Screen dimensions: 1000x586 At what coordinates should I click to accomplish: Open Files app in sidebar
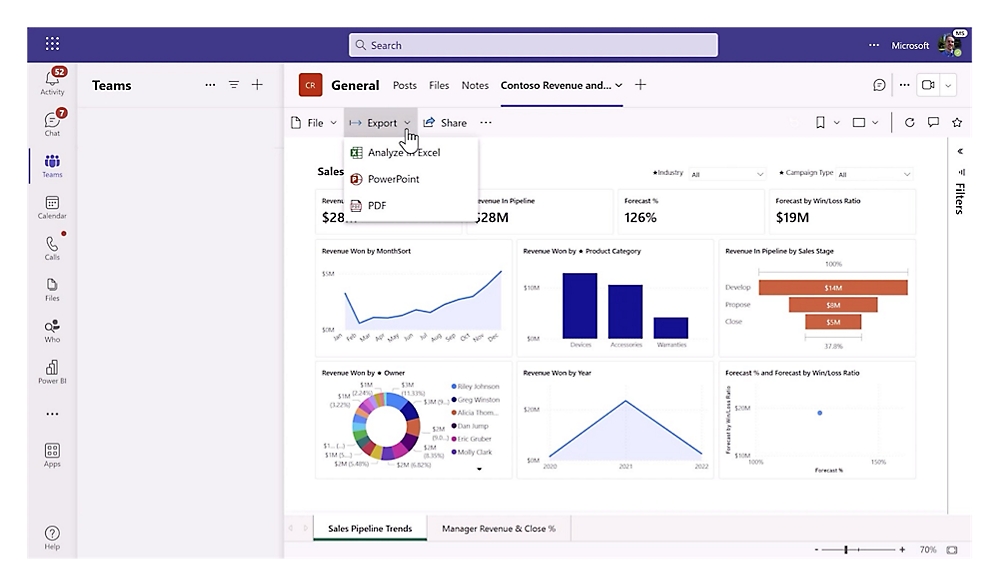tap(52, 289)
